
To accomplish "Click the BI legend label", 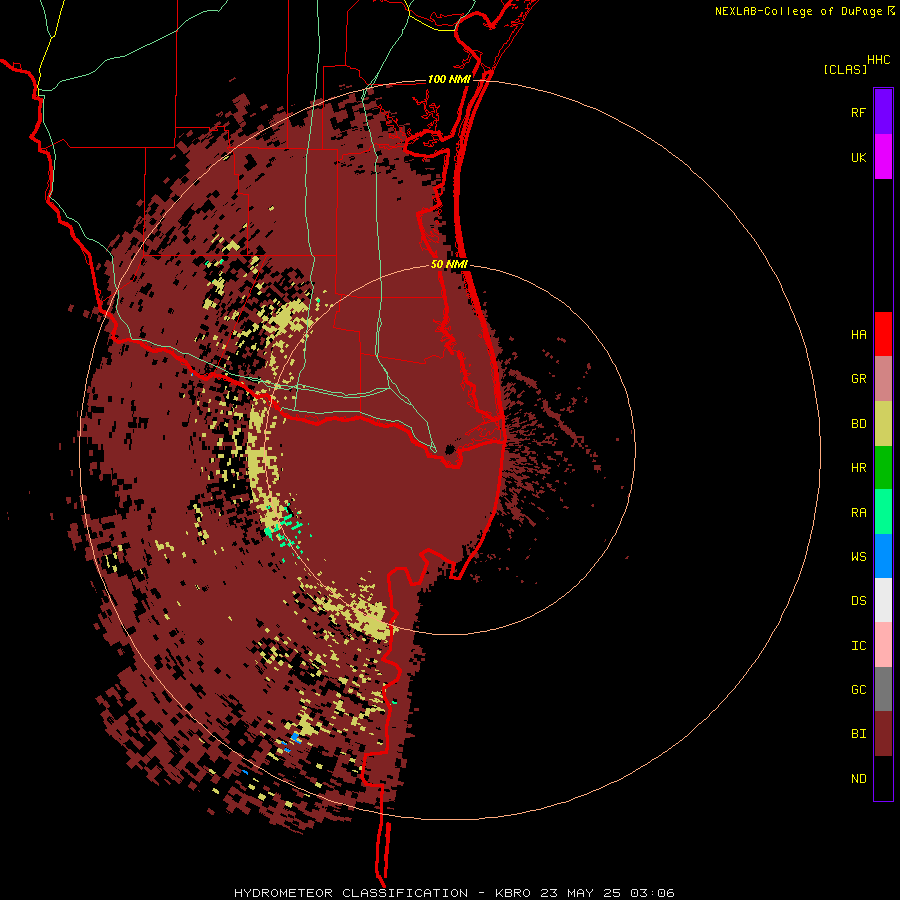I will [858, 734].
